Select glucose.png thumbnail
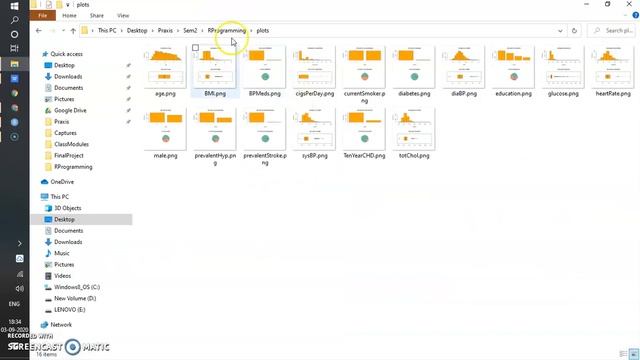640x360 pixels. [563, 66]
